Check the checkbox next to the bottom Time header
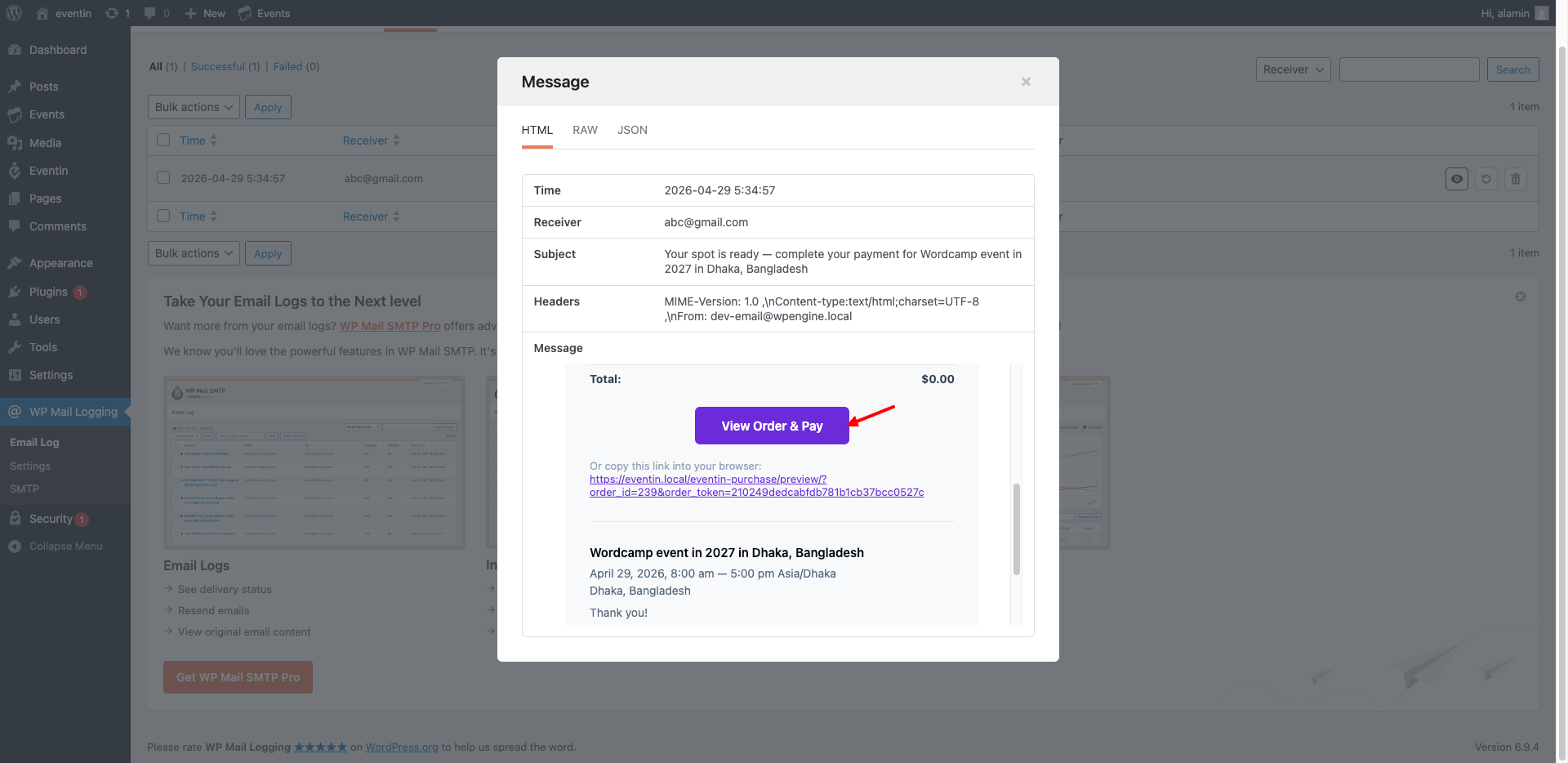This screenshot has height=763, width=1568. click(x=163, y=216)
